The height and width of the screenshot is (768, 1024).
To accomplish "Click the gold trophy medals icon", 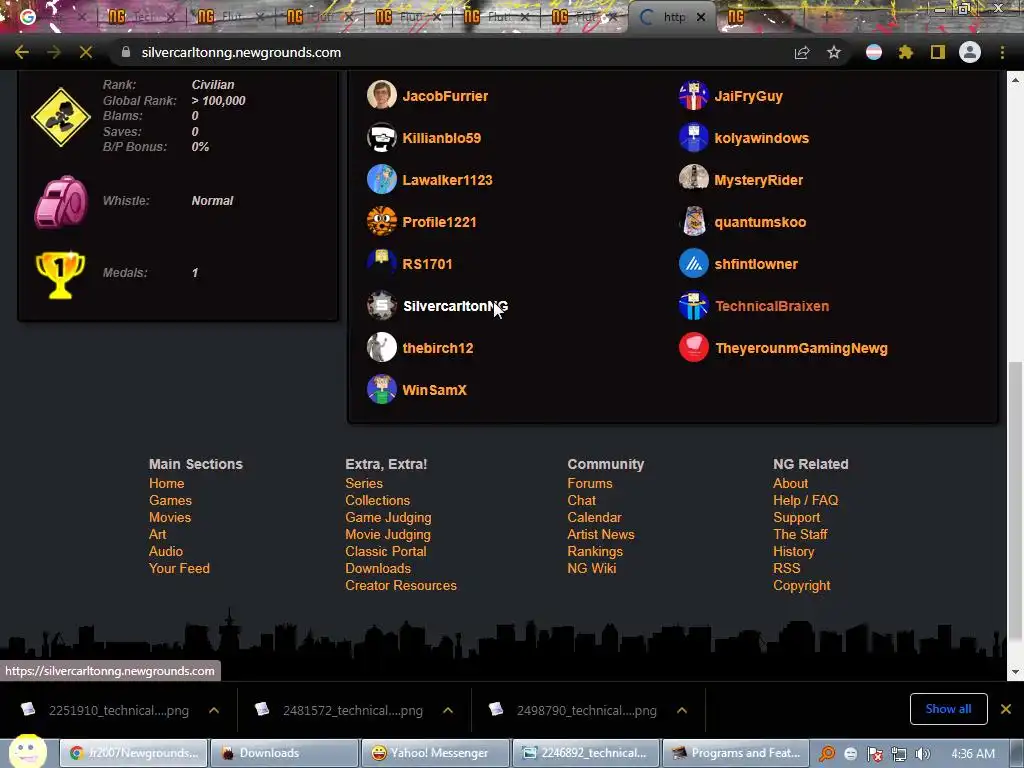I will pyautogui.click(x=60, y=274).
